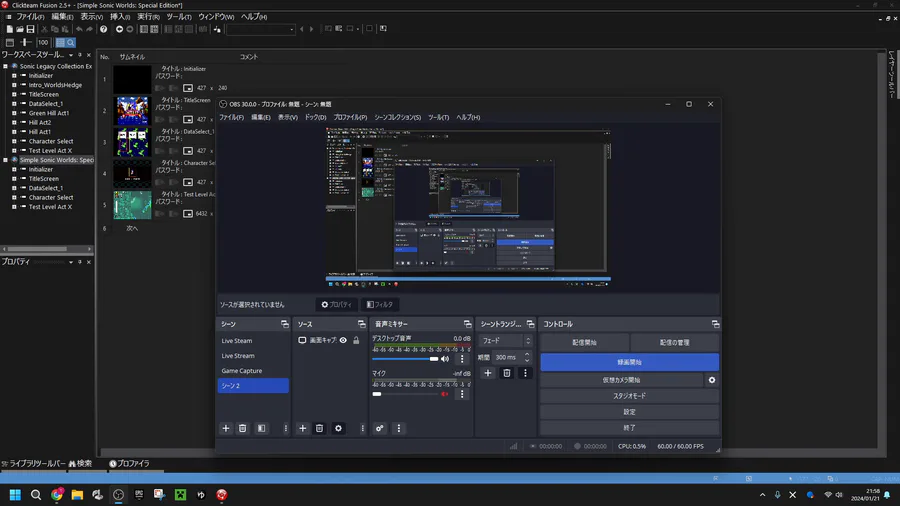Click the Save disk icon in Fusion toolbar
The image size is (900, 506).
[30, 29]
